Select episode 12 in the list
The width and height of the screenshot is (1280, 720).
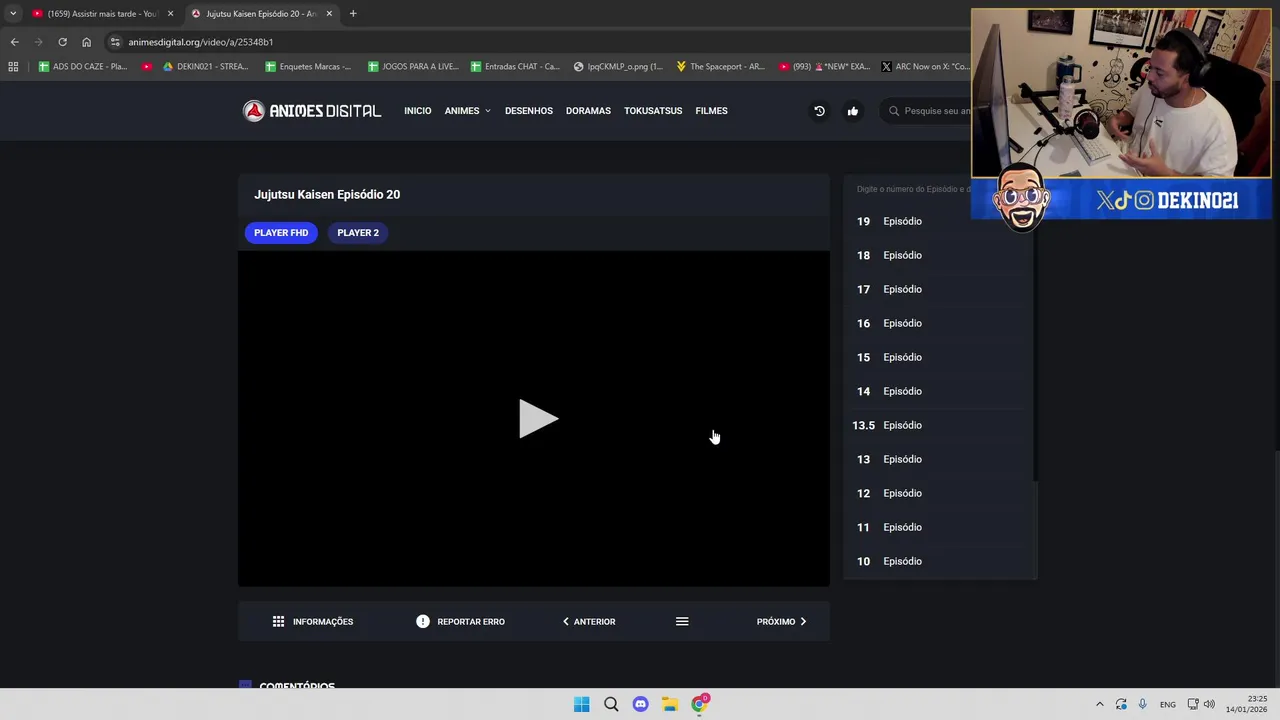coord(934,493)
